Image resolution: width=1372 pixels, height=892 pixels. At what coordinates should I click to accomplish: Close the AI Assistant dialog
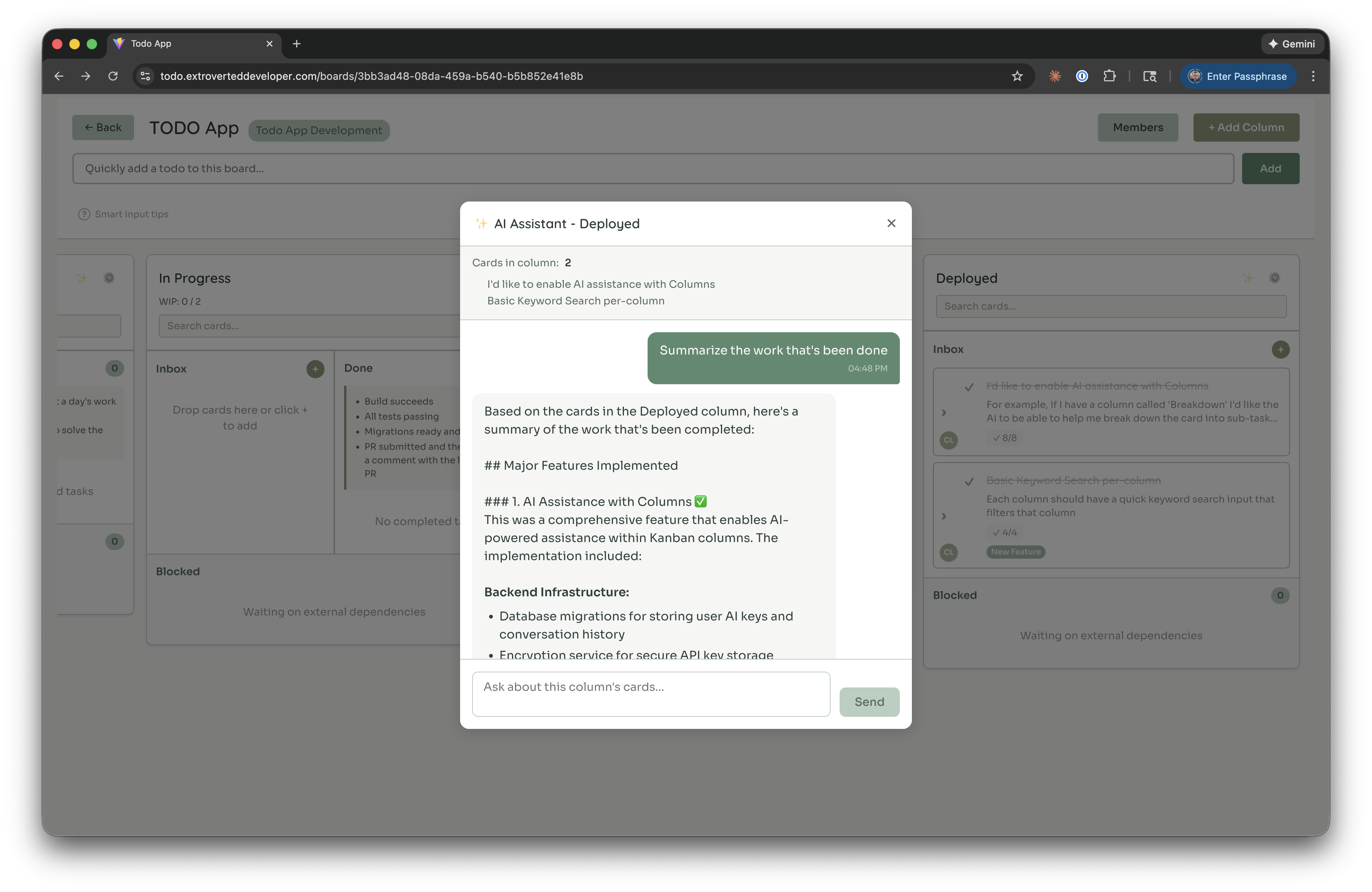[x=891, y=223]
